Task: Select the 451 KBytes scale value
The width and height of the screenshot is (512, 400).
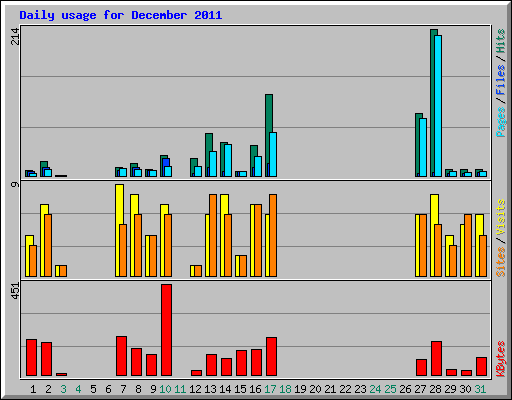Action: tap(15, 291)
